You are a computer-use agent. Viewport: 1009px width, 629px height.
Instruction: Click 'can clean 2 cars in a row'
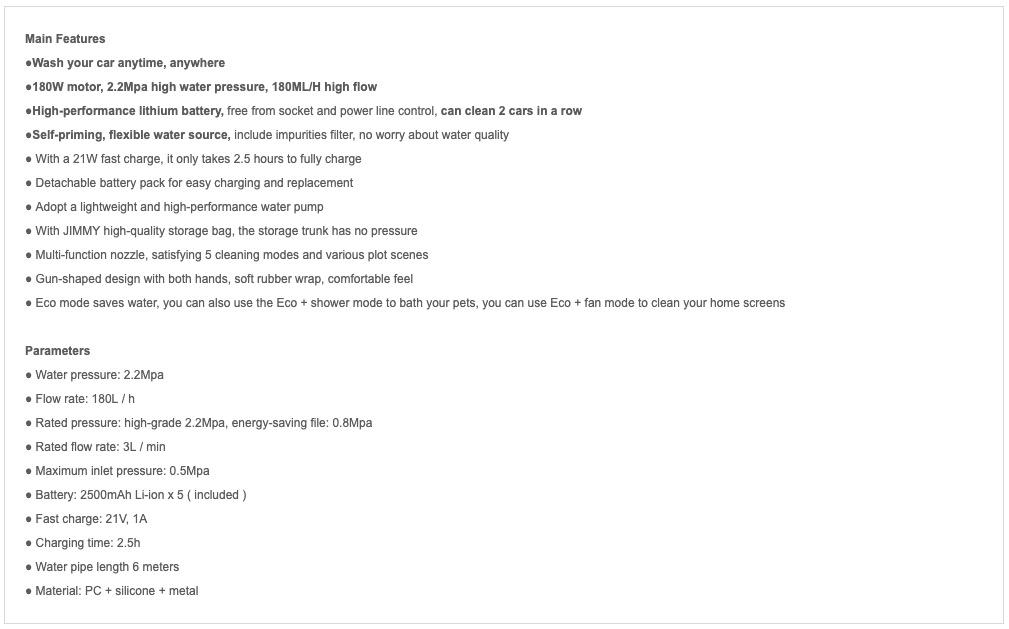pyautogui.click(x=511, y=111)
